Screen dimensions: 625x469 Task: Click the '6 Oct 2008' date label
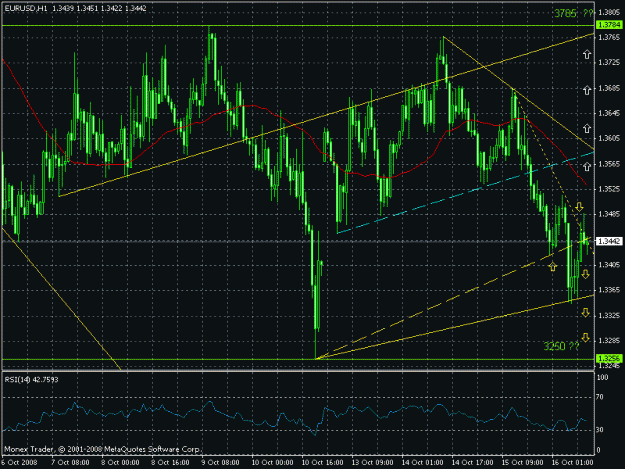click(19, 462)
